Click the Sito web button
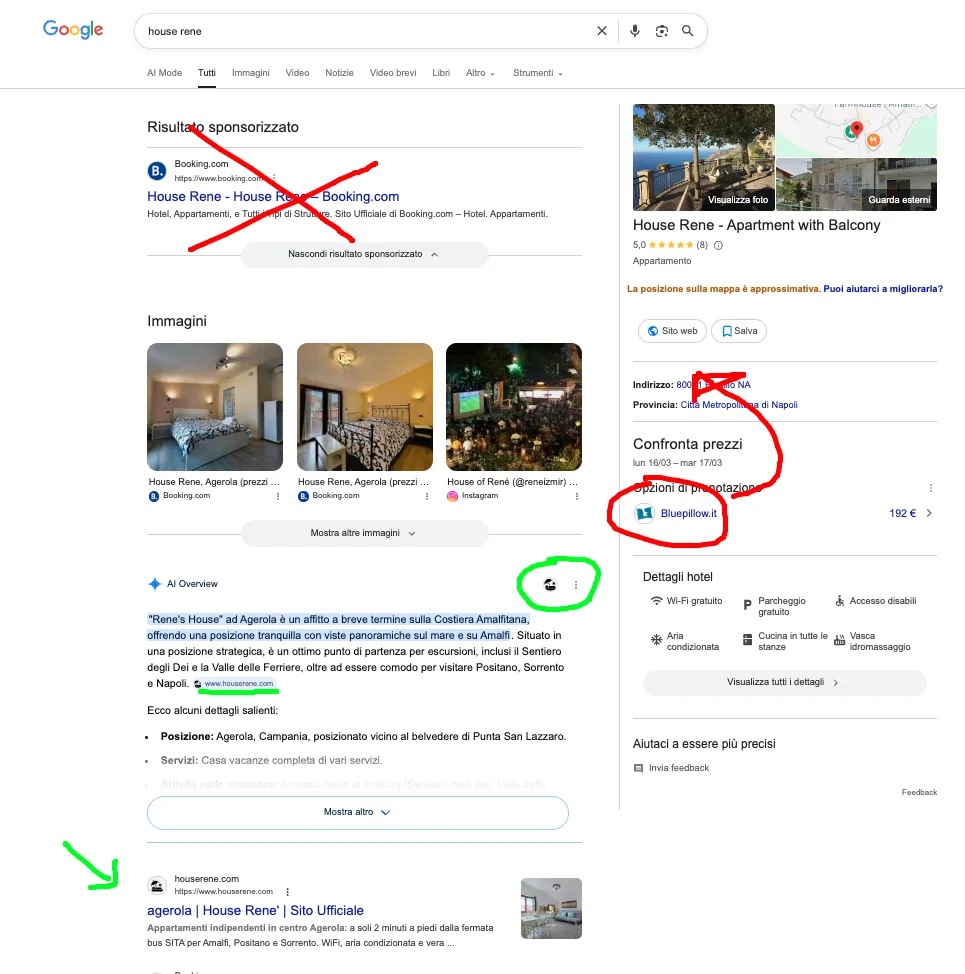 [x=671, y=330]
